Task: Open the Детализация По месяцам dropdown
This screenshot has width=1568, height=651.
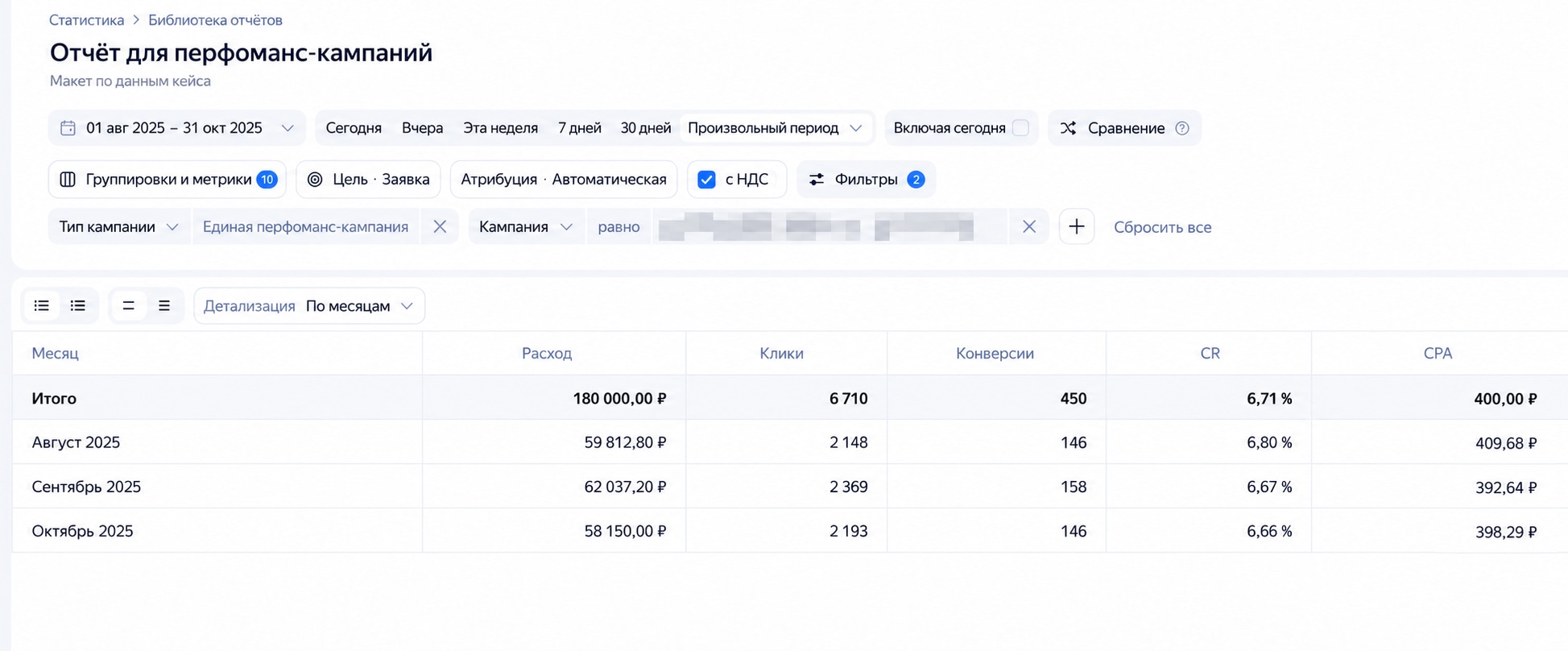Action: (309, 306)
